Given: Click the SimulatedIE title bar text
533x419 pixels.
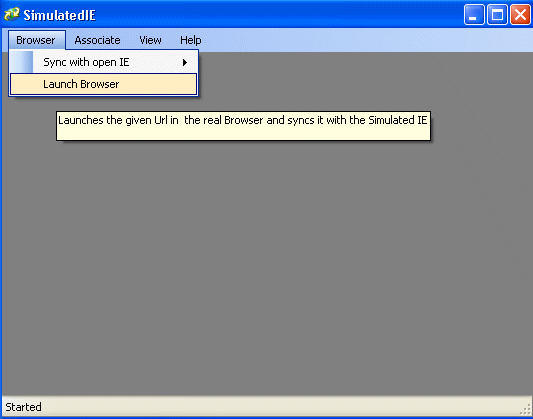Looking at the screenshot, I should coord(59,15).
